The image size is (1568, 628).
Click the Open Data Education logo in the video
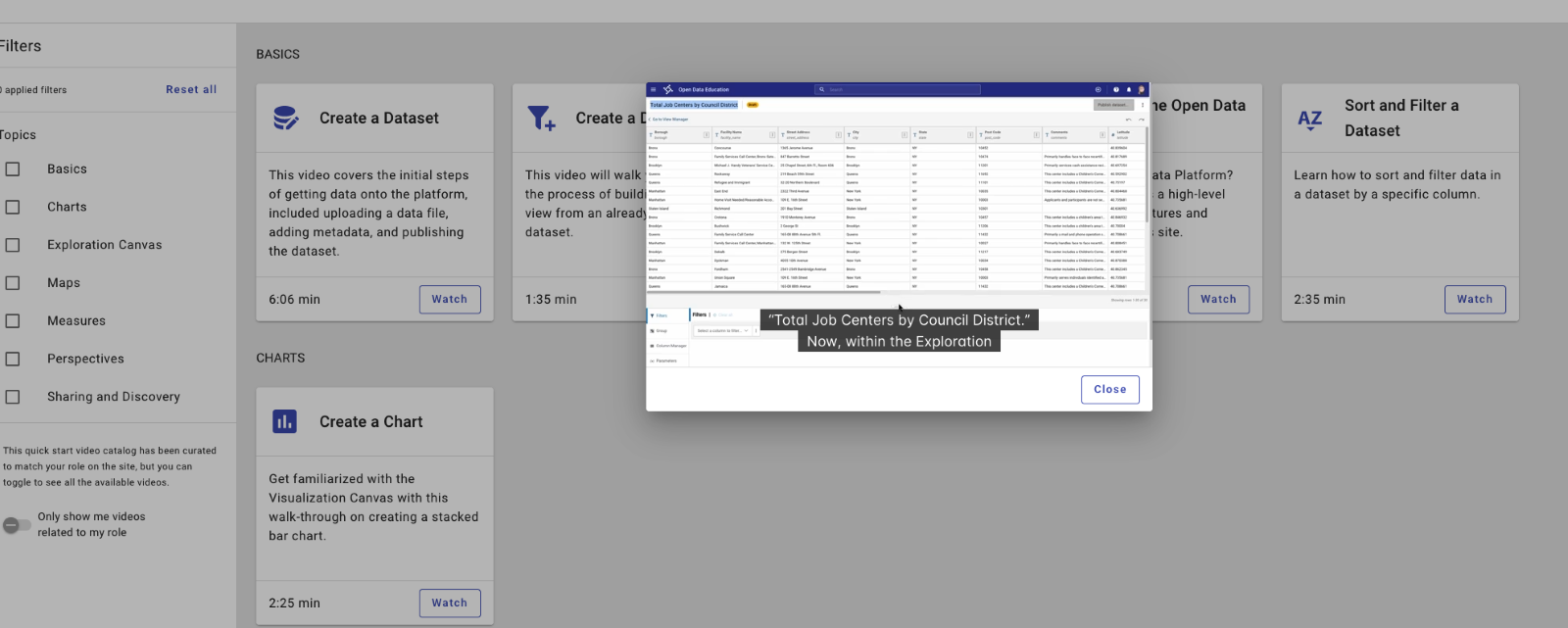[668, 89]
